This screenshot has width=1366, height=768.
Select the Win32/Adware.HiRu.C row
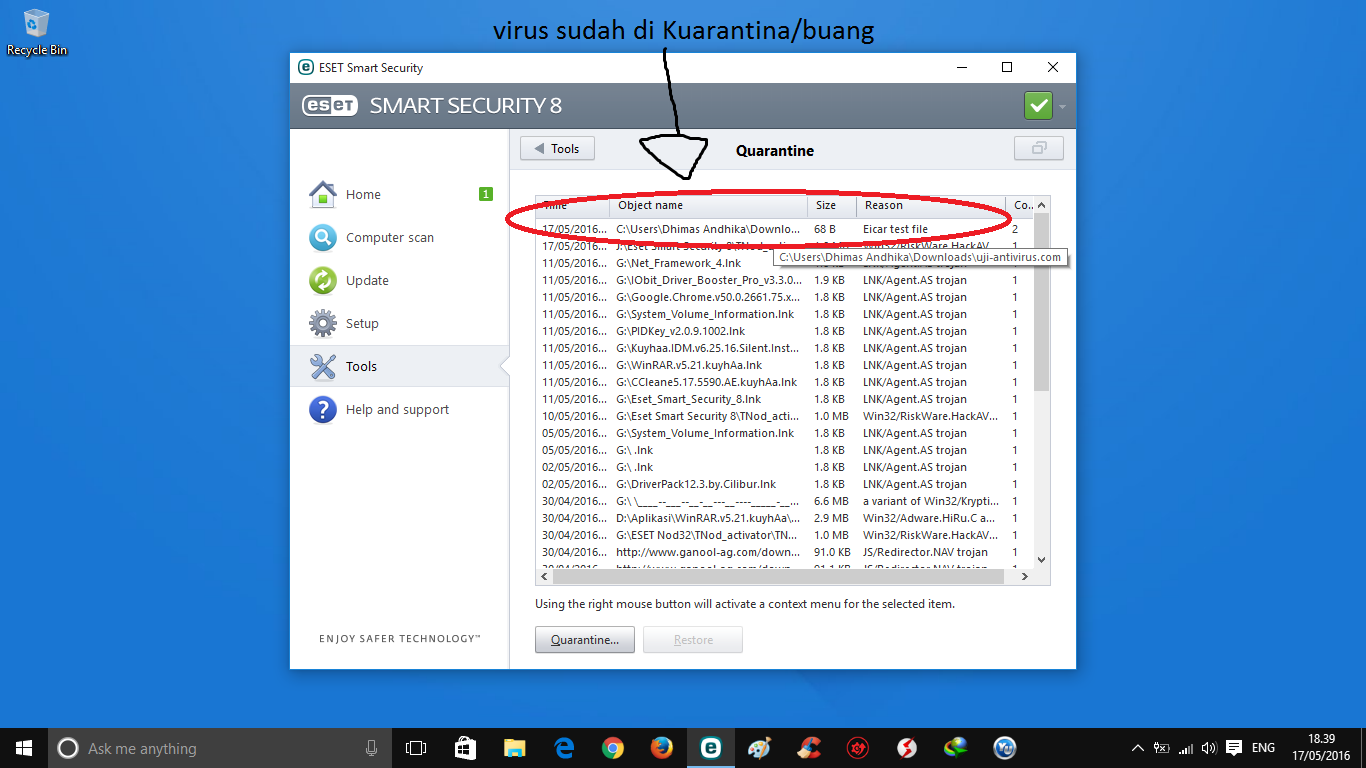(785, 518)
